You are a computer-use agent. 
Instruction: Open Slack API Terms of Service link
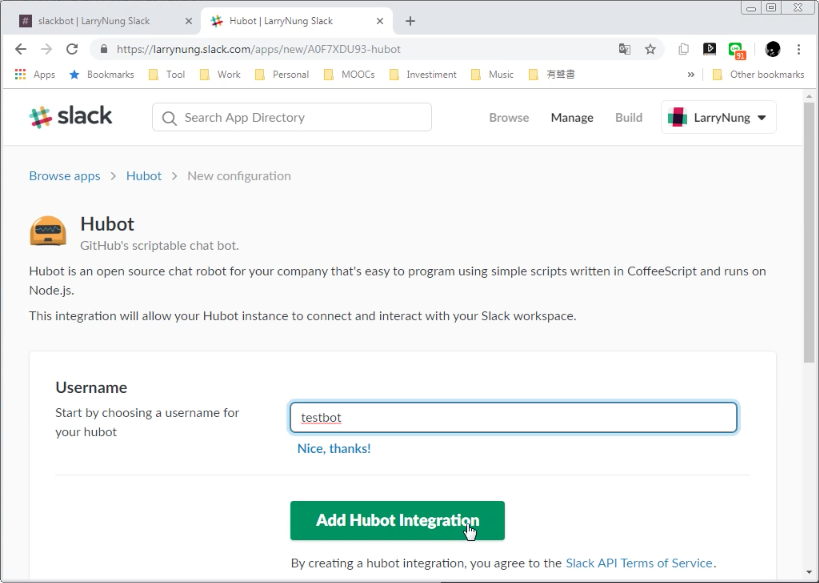[639, 563]
